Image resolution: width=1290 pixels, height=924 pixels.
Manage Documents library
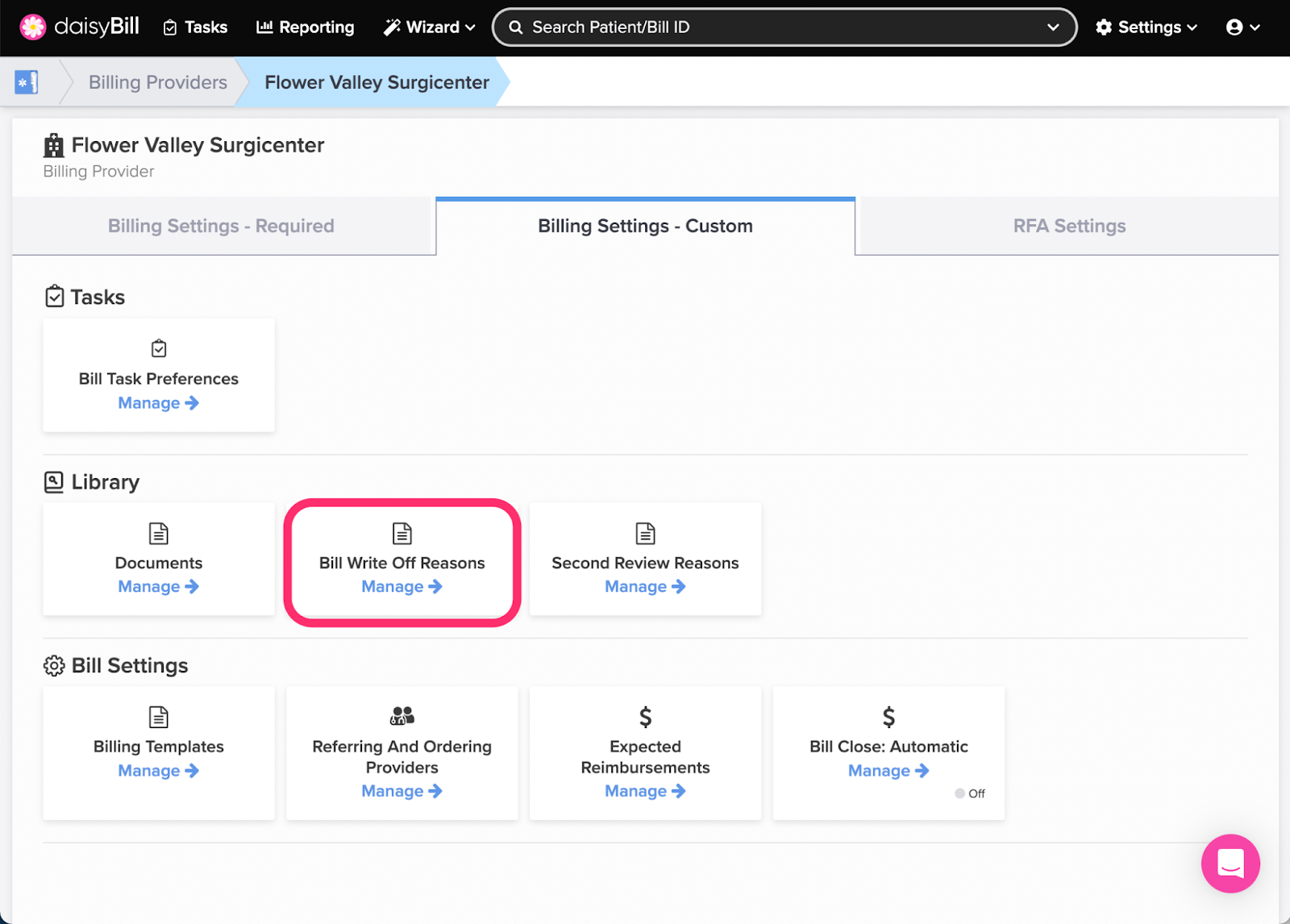click(x=159, y=587)
